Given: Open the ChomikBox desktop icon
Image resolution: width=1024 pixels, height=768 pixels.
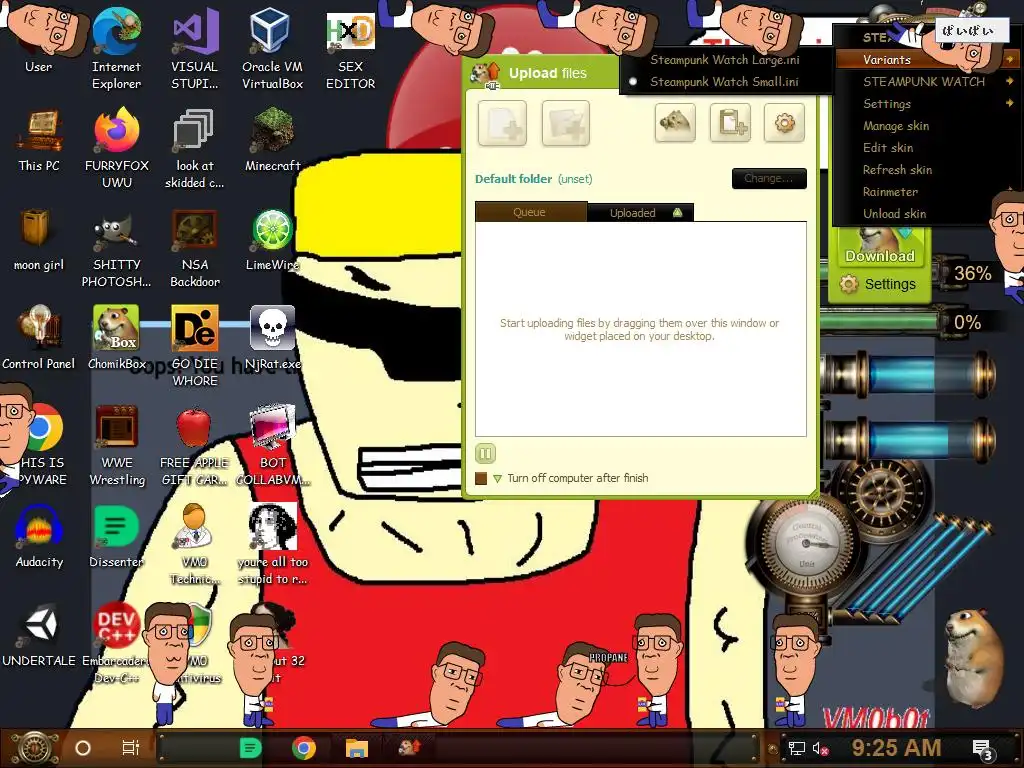Looking at the screenshot, I should point(116,338).
